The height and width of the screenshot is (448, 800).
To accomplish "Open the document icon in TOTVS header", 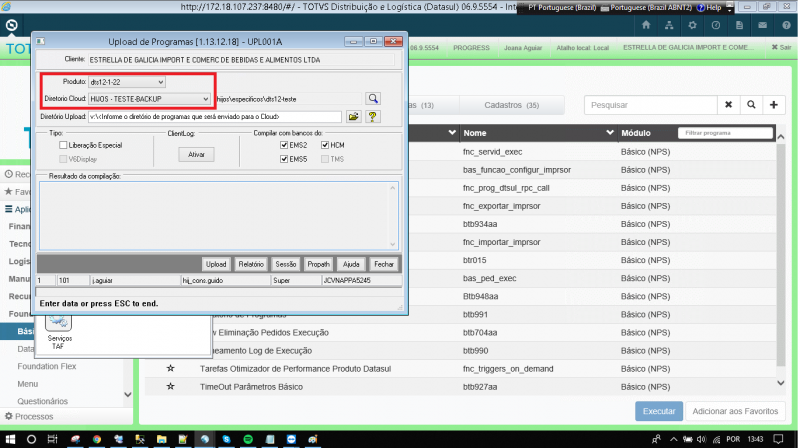I will [739, 25].
